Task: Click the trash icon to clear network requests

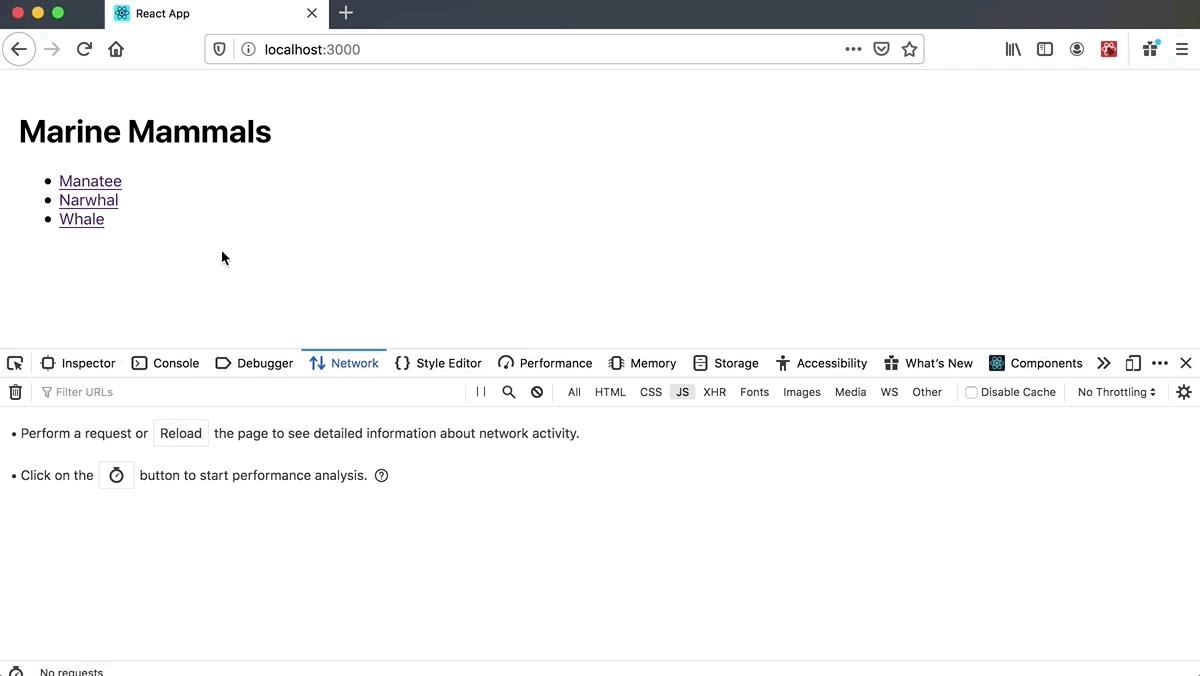Action: (x=15, y=391)
